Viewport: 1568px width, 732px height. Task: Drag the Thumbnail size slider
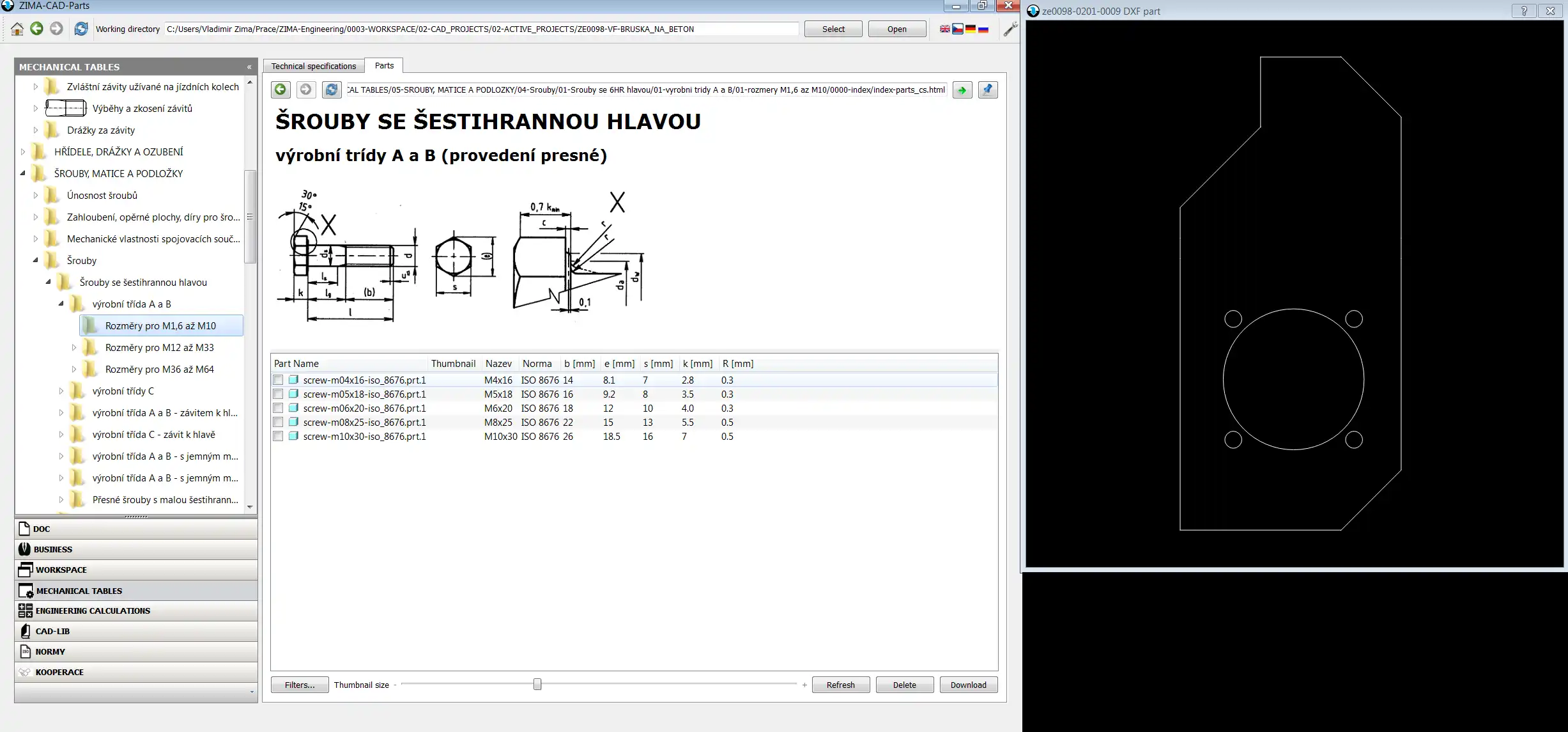point(536,684)
